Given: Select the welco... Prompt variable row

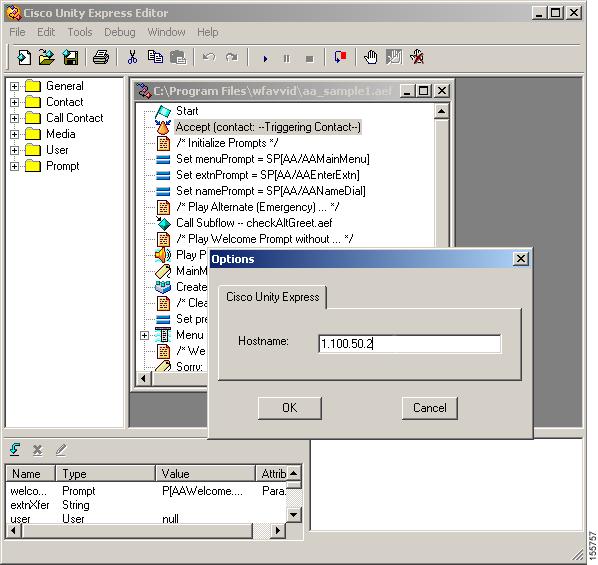Looking at the screenshot, I should pos(146,491).
